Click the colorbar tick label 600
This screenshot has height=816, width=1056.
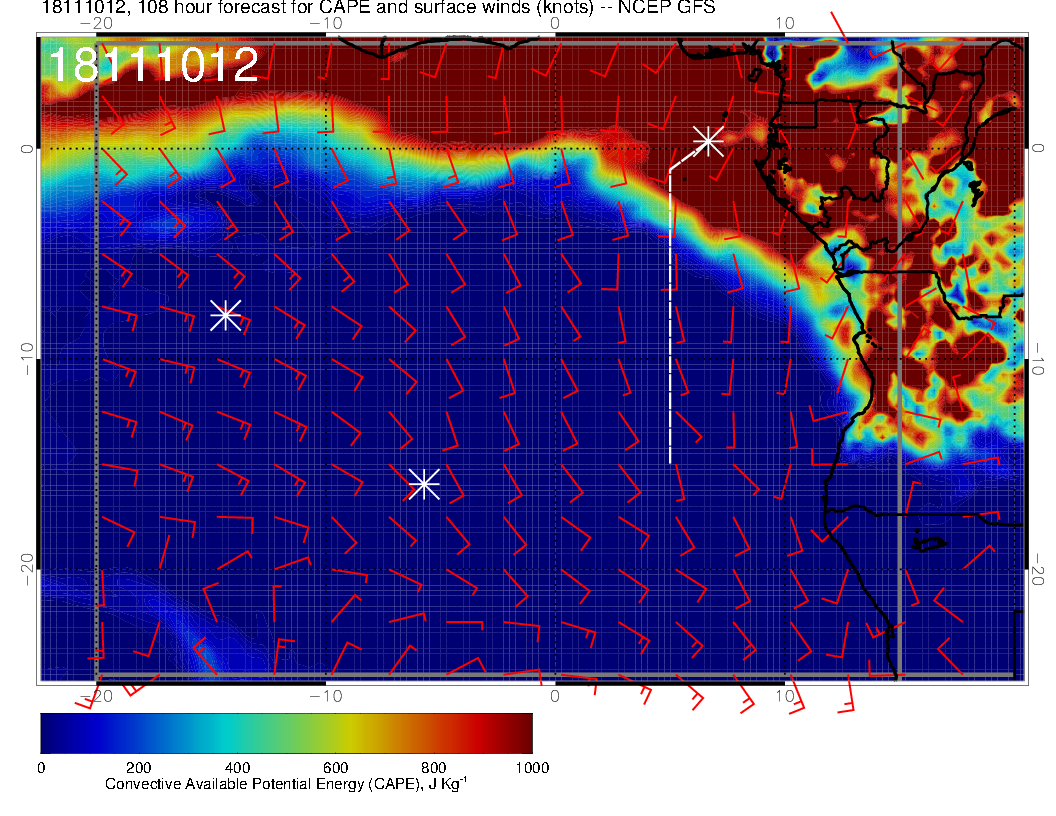(x=335, y=768)
